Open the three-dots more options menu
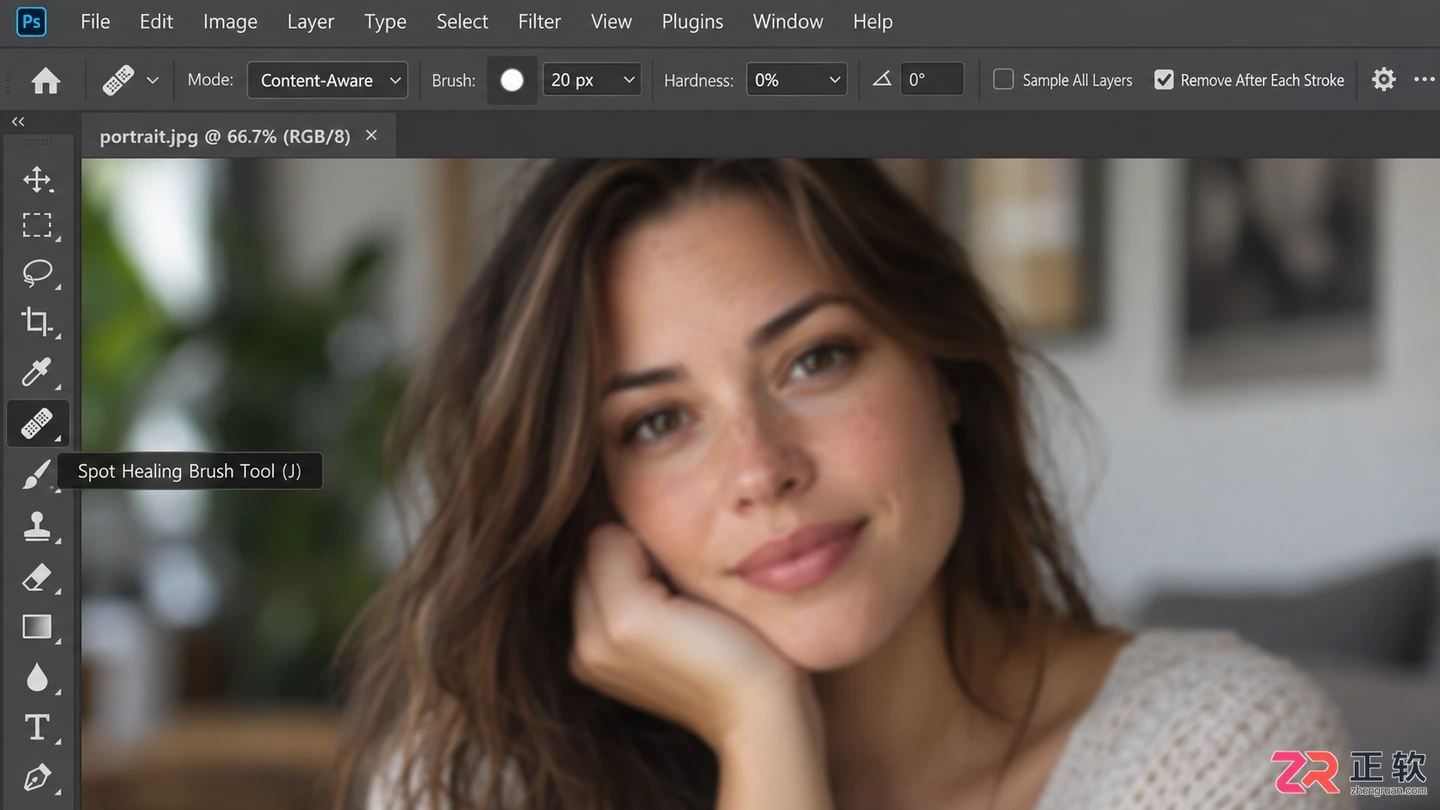The image size is (1440, 810). coord(1425,79)
